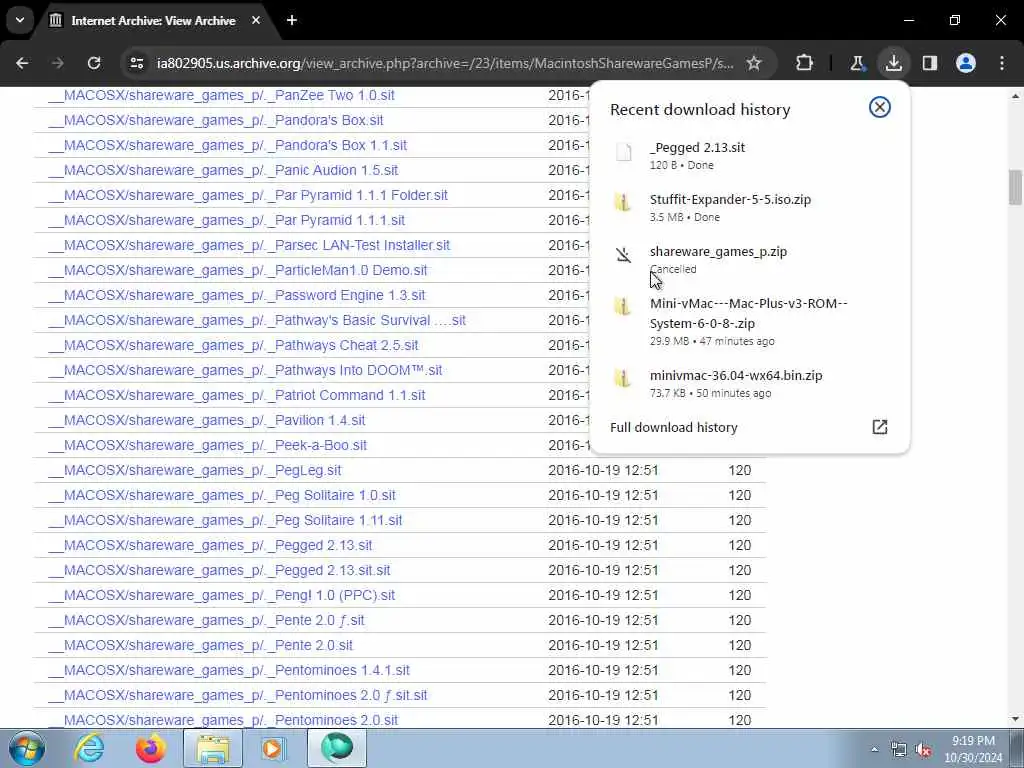The height and width of the screenshot is (768, 1024).
Task: Open the _Pente 2.0.sit link
Action: pos(200,645)
